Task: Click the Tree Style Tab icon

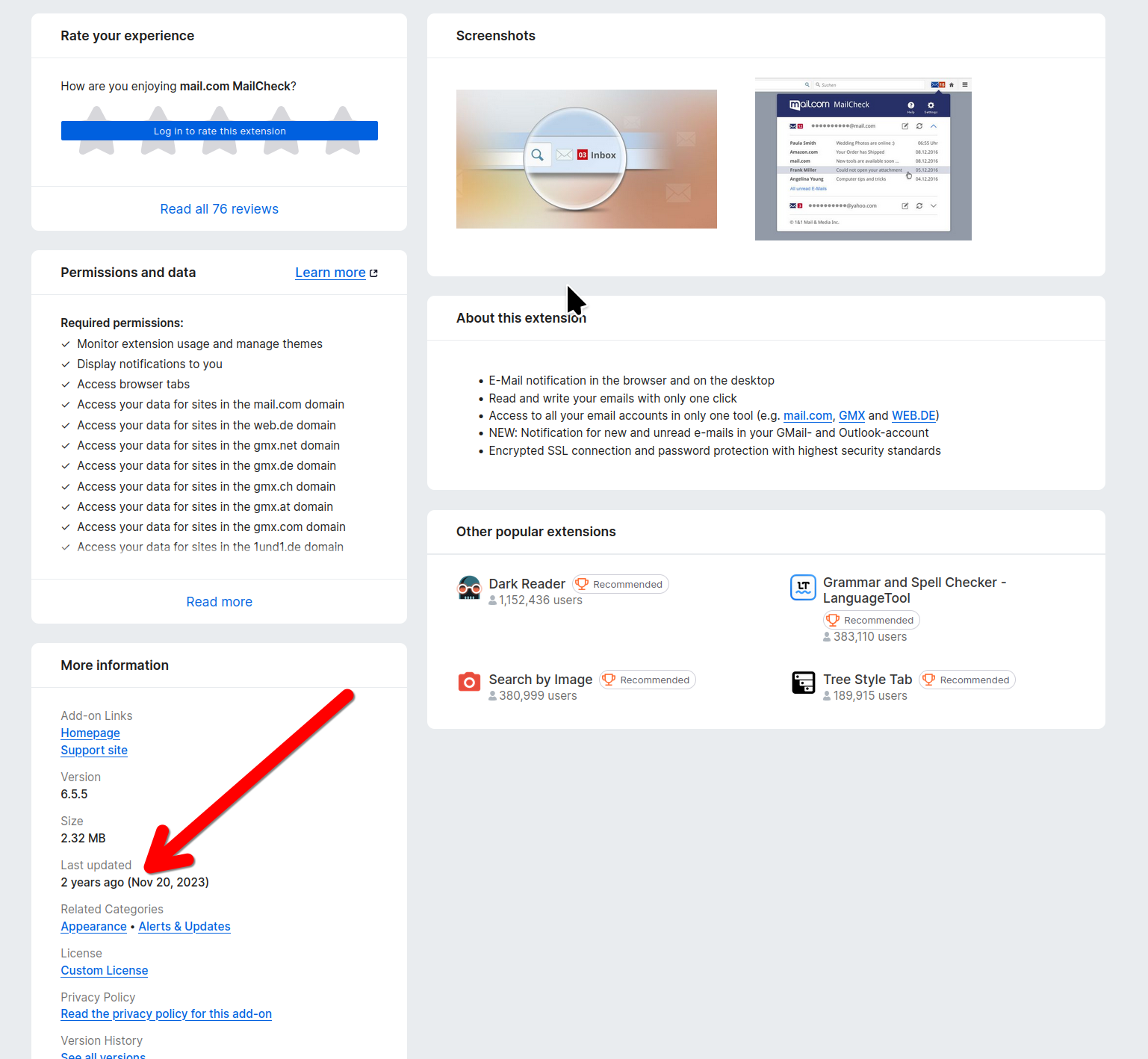Action: coord(803,682)
